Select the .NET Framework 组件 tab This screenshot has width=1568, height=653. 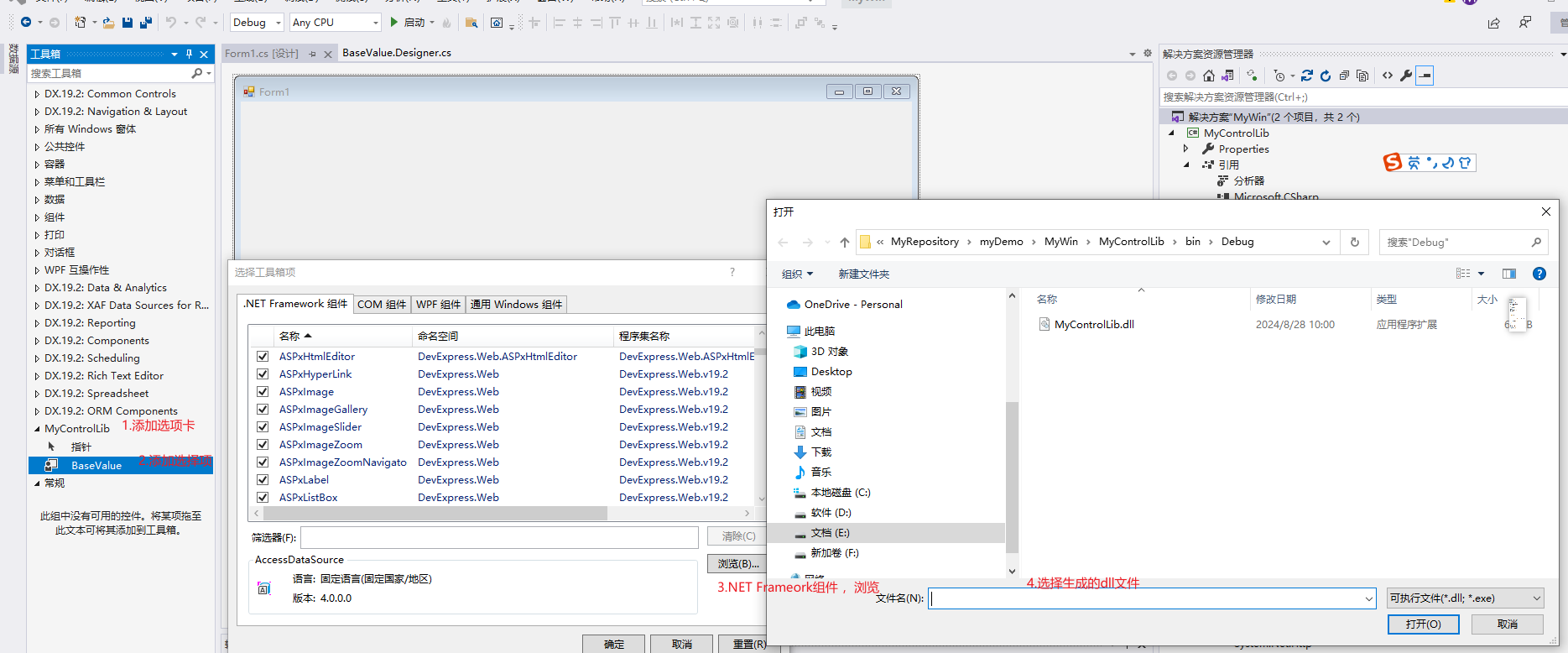295,304
